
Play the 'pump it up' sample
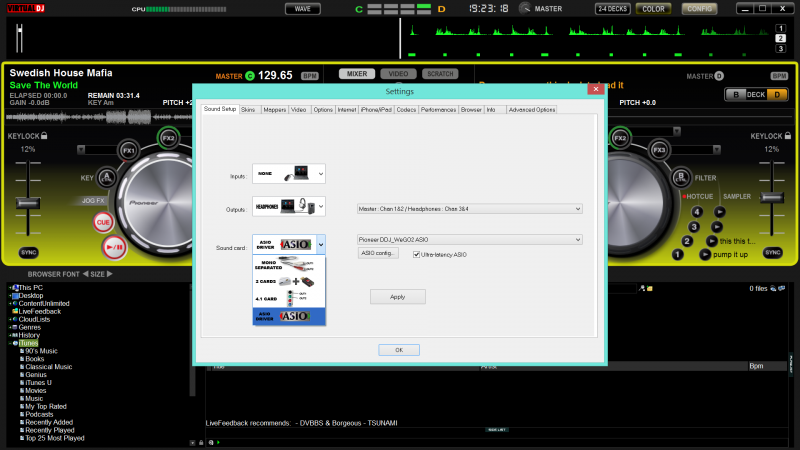(x=705, y=254)
